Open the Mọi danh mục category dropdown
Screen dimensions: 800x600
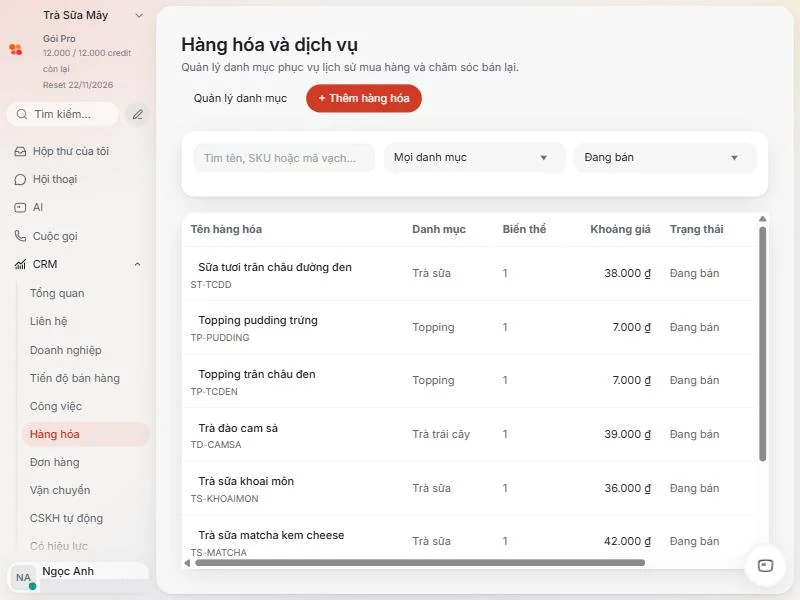coord(474,158)
